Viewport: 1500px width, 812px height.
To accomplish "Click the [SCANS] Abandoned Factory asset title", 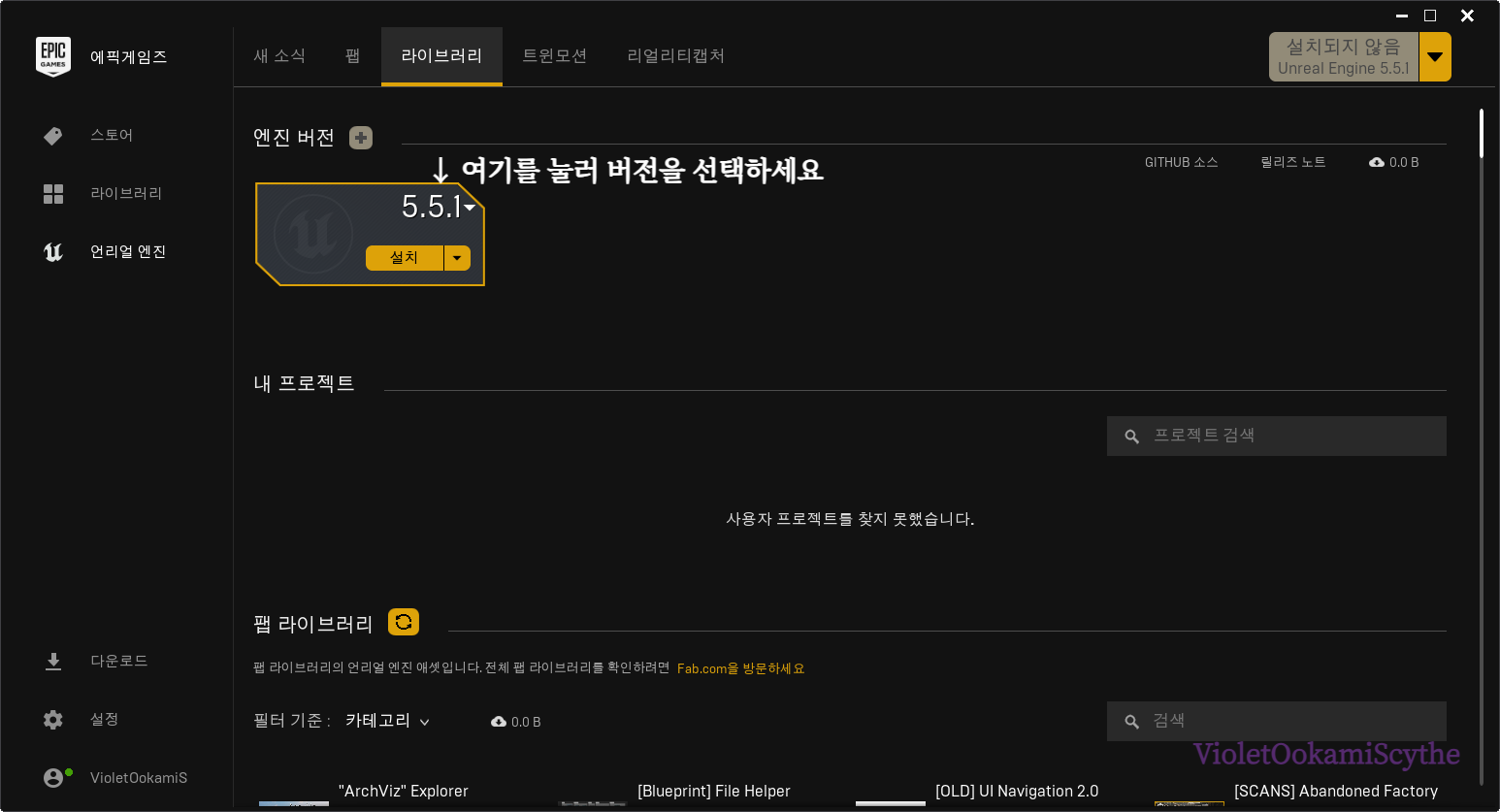I will click(1336, 792).
